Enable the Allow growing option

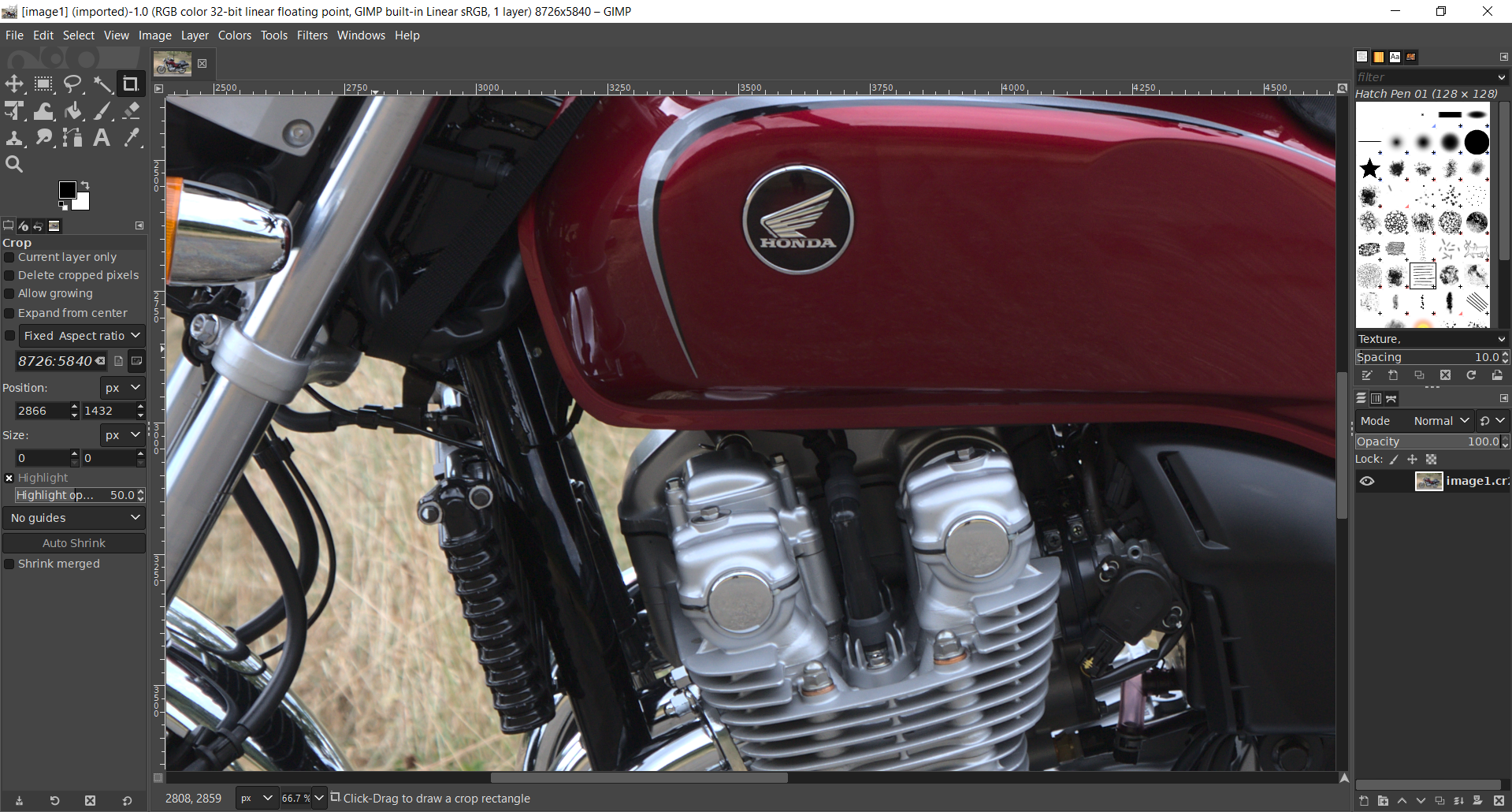point(9,293)
